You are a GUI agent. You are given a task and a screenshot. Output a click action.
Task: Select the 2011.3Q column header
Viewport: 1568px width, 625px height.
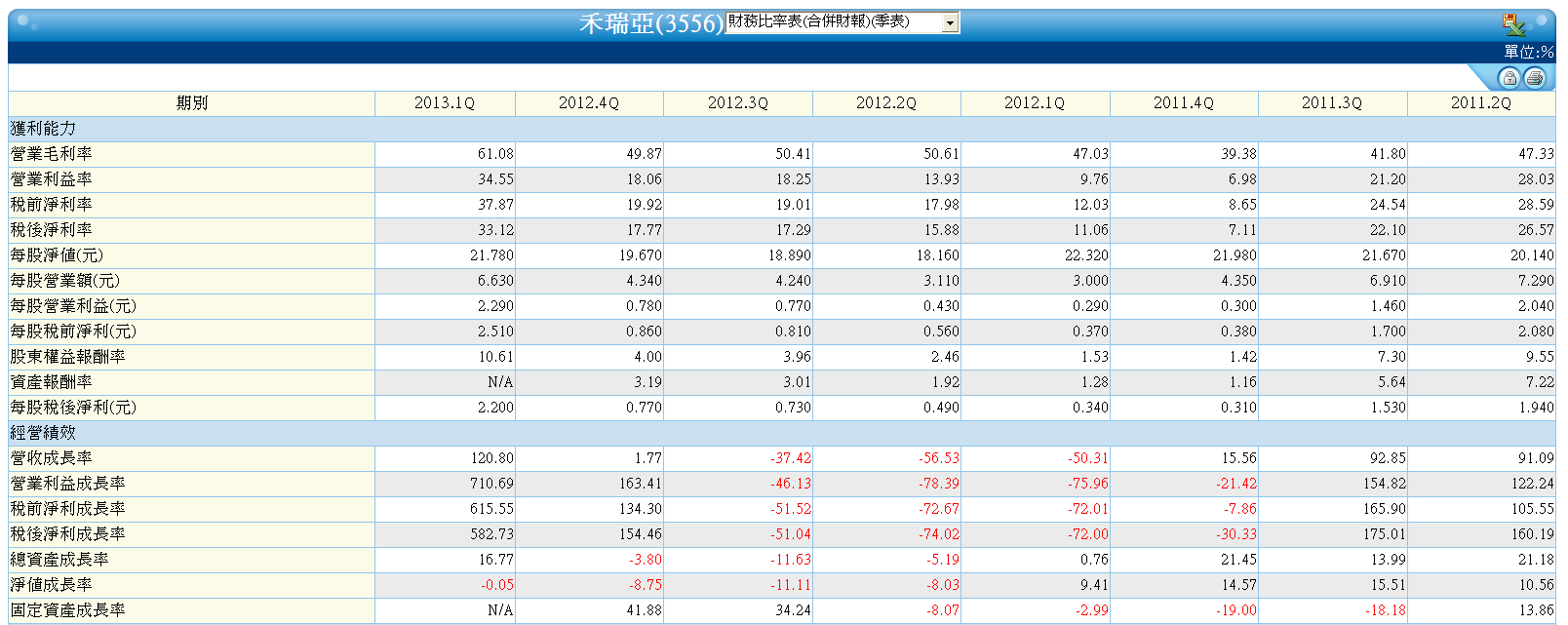click(1332, 103)
